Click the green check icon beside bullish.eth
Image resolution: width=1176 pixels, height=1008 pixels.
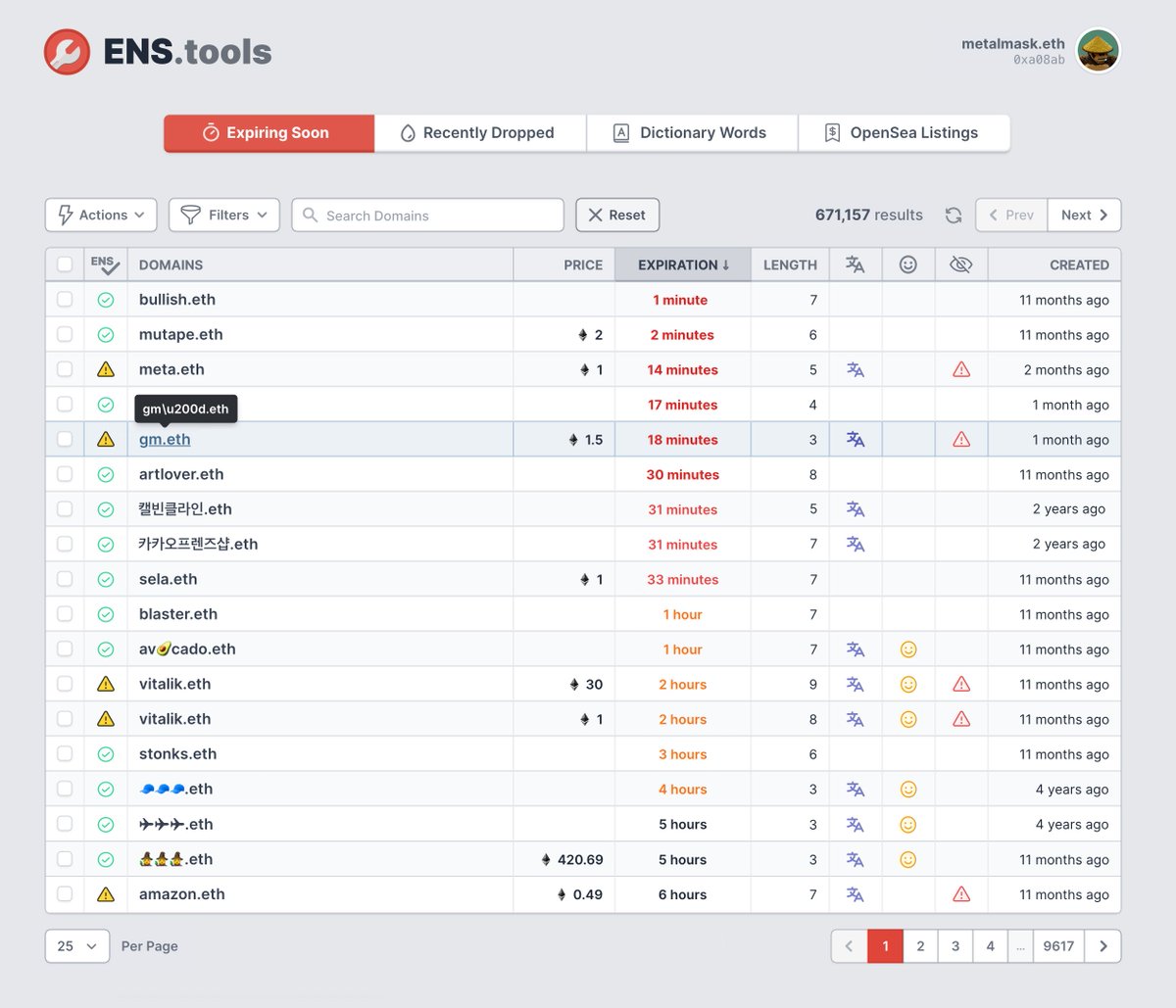point(106,300)
